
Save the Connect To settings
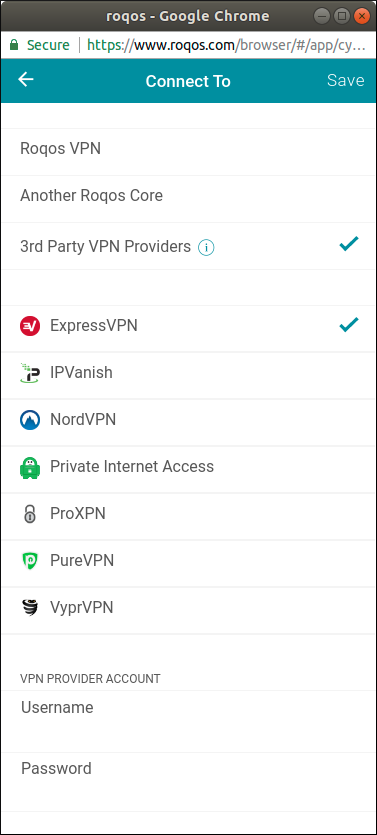coord(346,80)
